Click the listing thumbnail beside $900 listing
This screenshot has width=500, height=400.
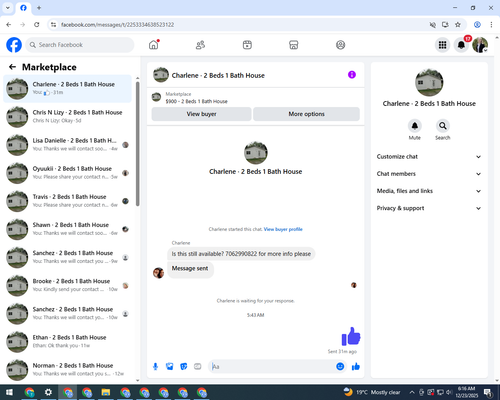(x=156, y=97)
